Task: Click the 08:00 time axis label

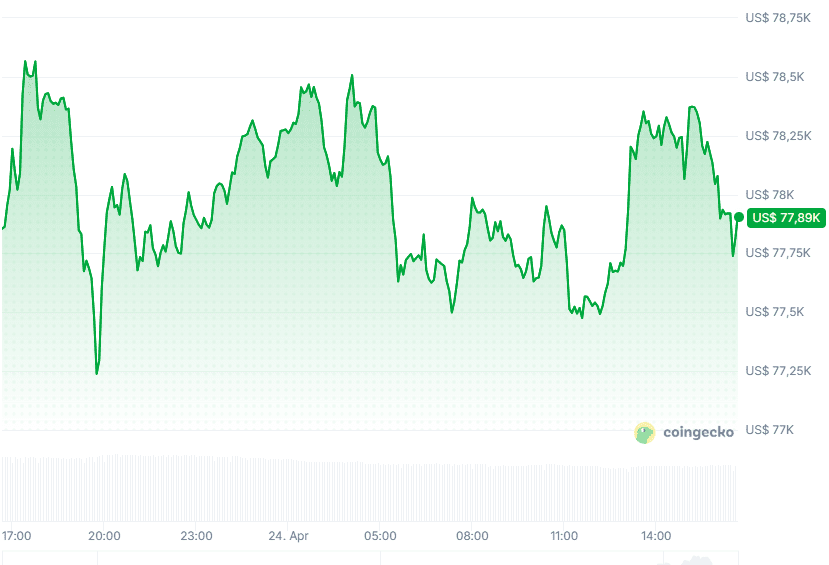Action: 472,536
